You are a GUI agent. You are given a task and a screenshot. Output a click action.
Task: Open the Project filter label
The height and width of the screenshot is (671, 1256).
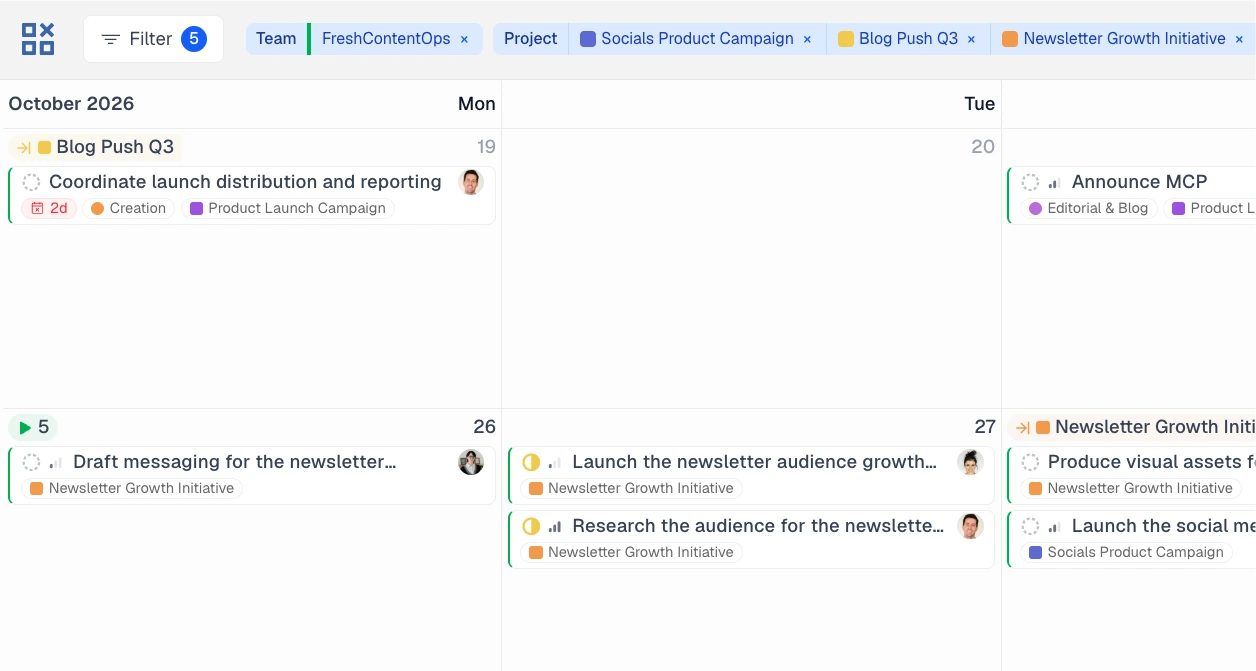click(530, 39)
